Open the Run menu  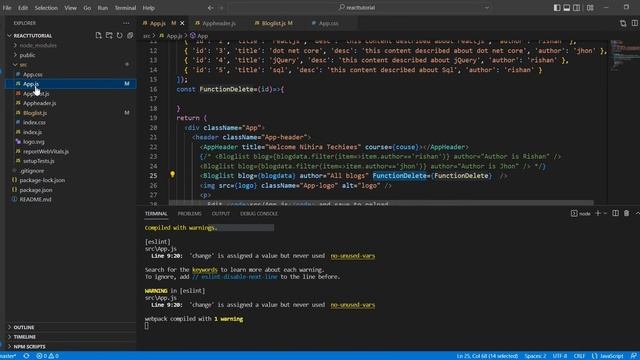click(x=102, y=8)
